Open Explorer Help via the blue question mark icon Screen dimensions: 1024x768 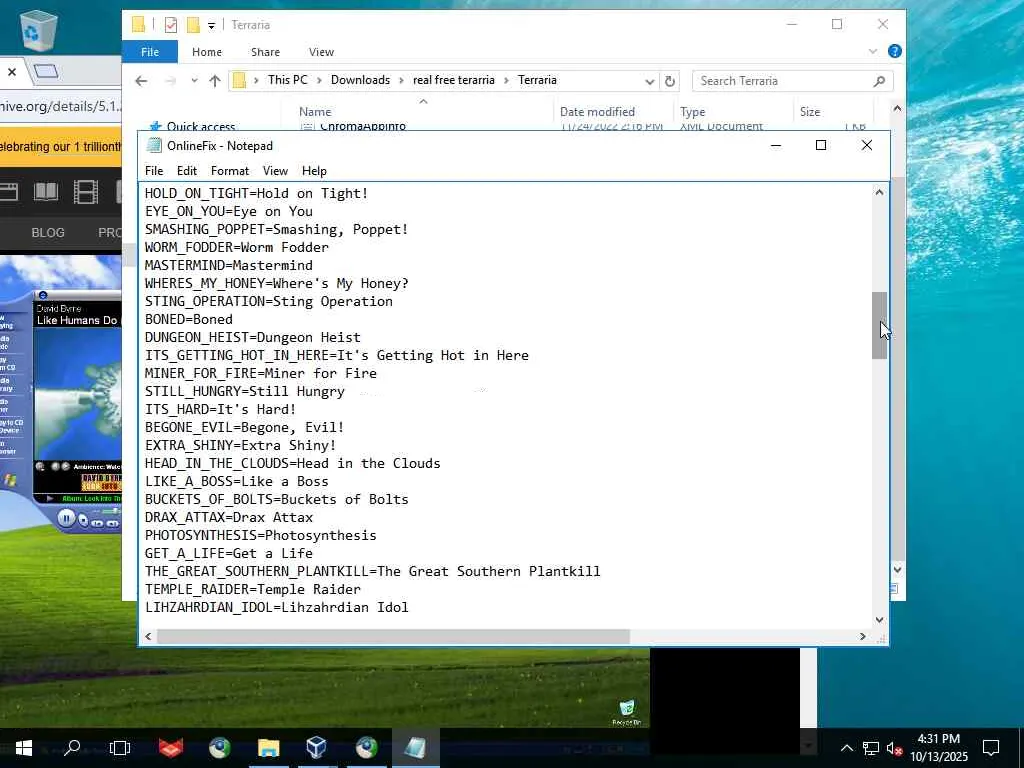895,51
